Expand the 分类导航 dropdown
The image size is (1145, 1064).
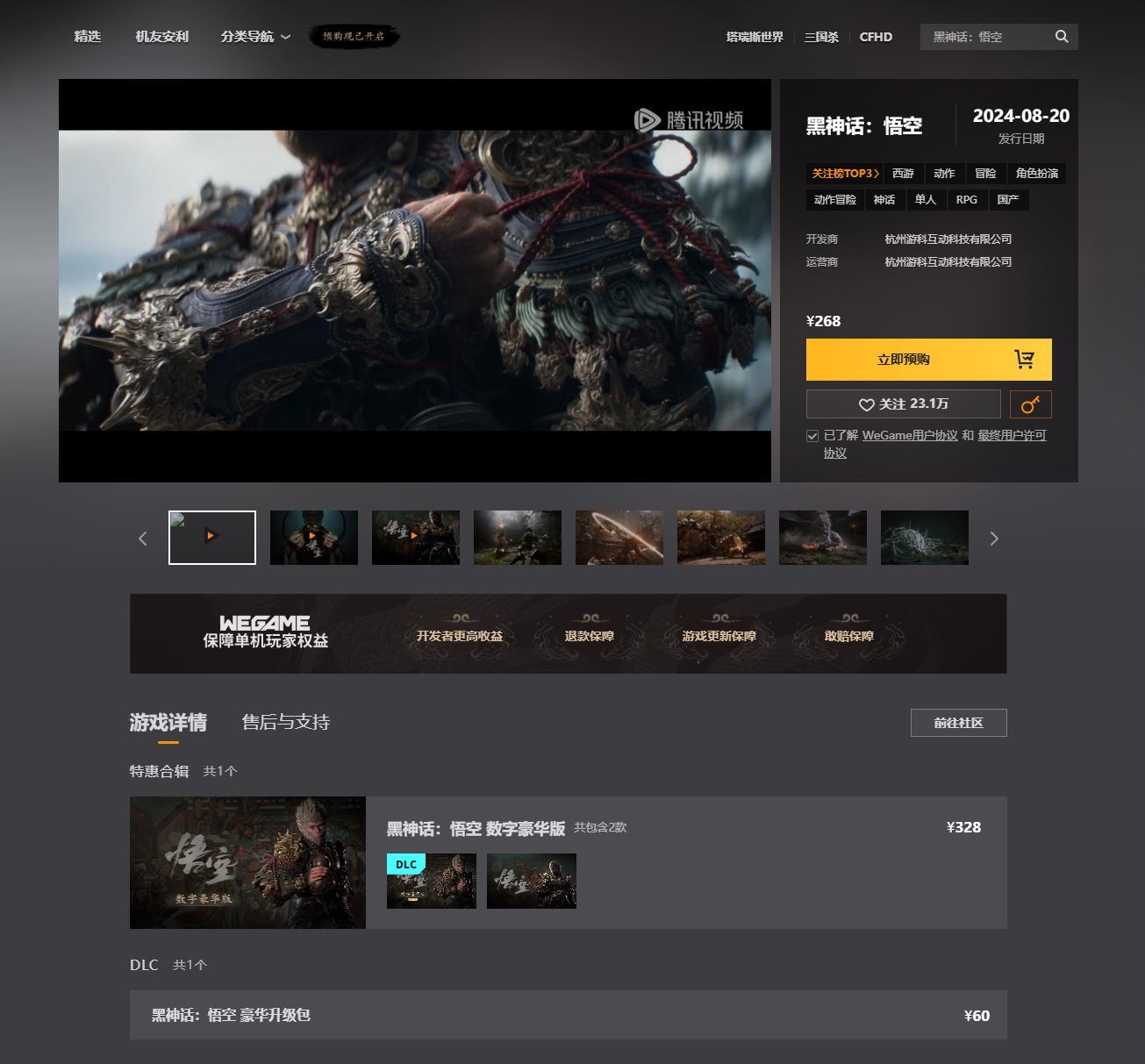(x=255, y=36)
